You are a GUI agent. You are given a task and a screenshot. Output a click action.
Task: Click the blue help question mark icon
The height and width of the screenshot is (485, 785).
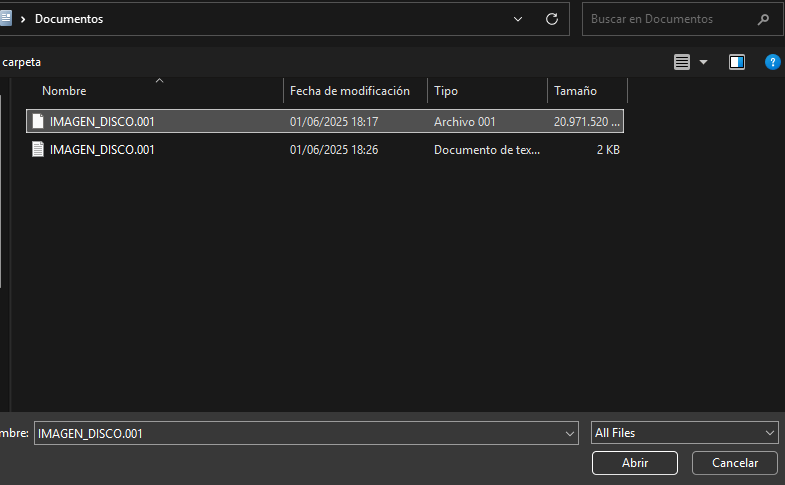[772, 62]
